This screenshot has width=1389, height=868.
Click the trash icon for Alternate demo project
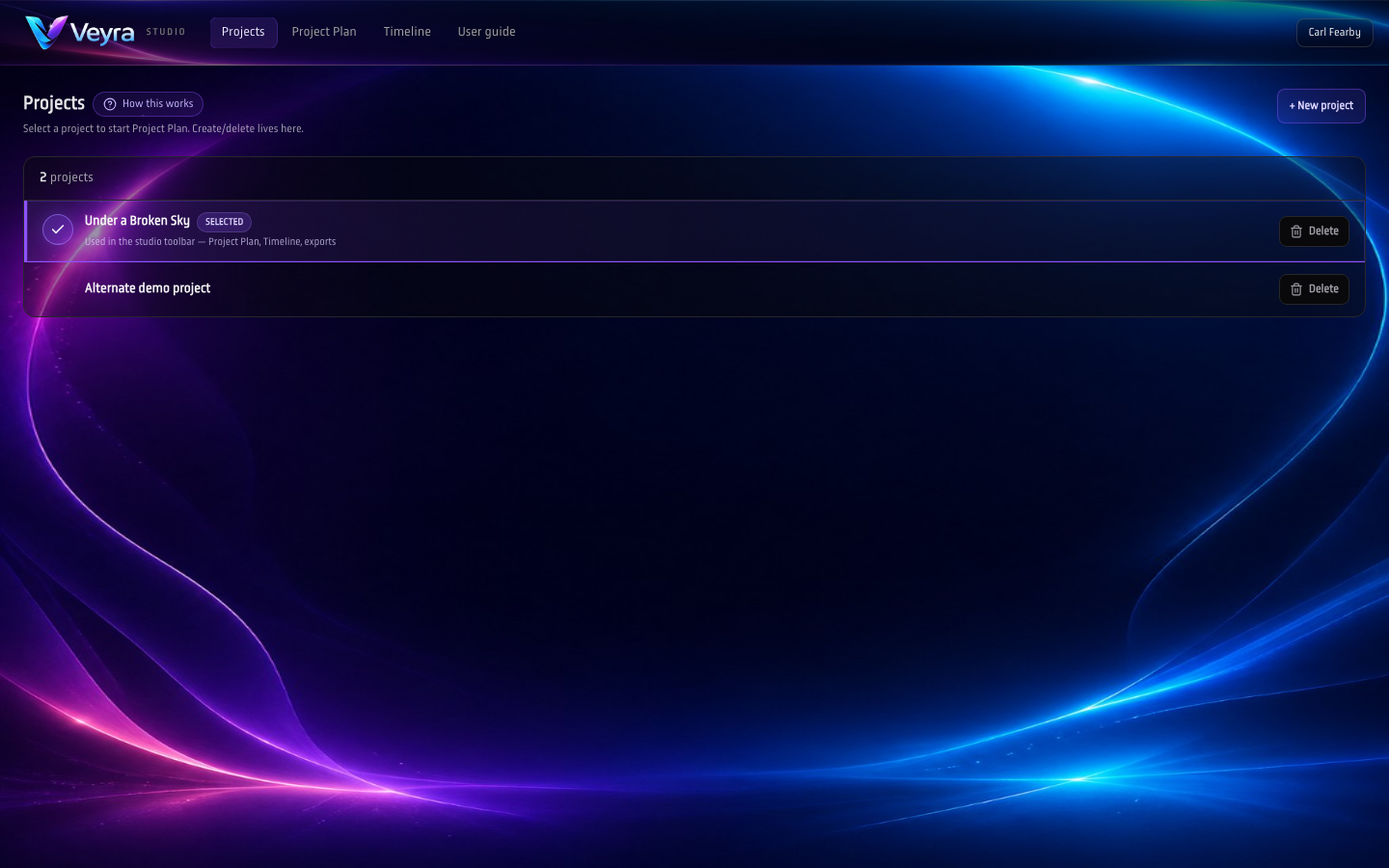pos(1296,289)
